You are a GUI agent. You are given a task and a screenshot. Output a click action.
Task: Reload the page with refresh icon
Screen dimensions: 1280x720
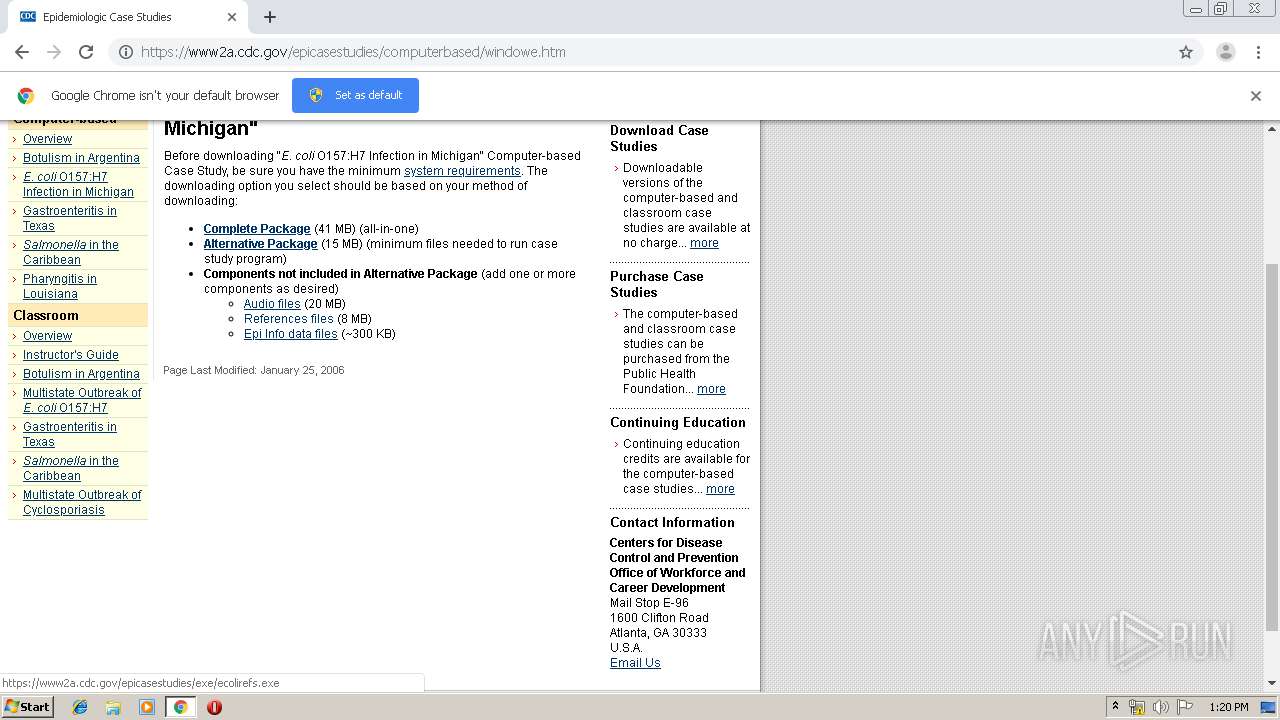coord(86,52)
